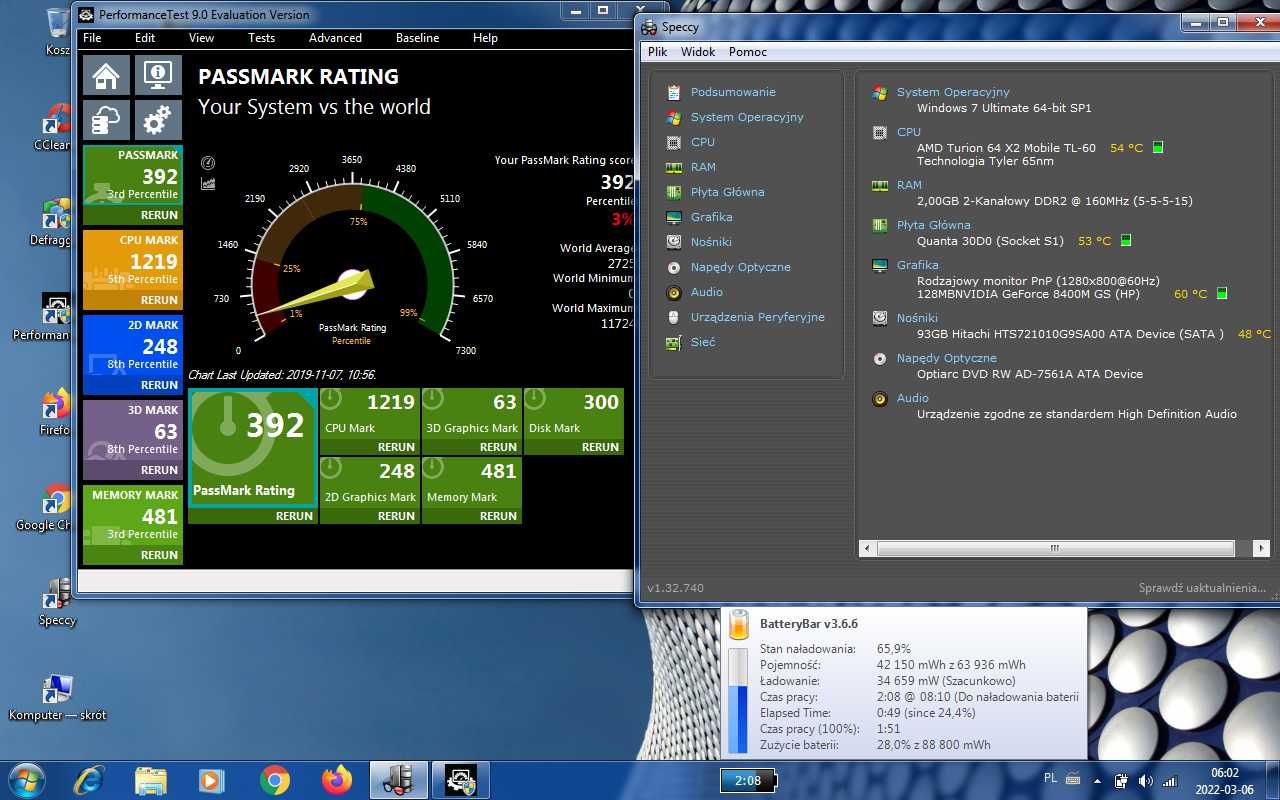Select Urządzenia Peryferyjne in Speccy sidebar
This screenshot has width=1280, height=800.
[x=757, y=317]
